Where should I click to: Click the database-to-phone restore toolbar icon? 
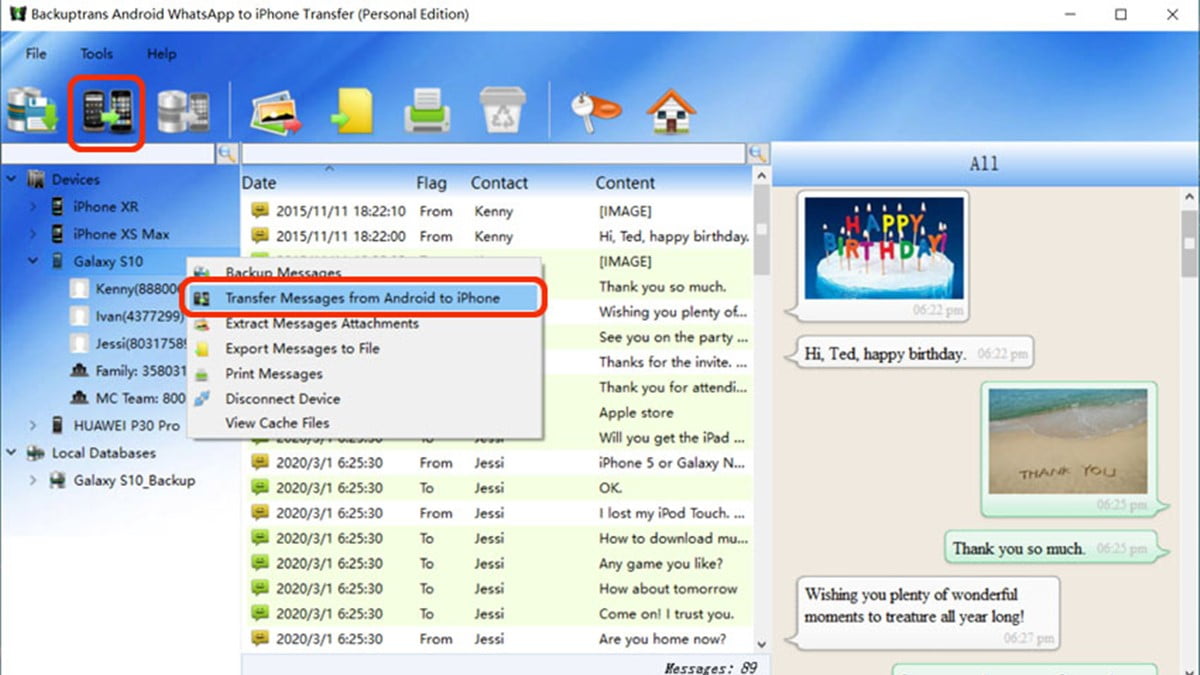[x=183, y=110]
